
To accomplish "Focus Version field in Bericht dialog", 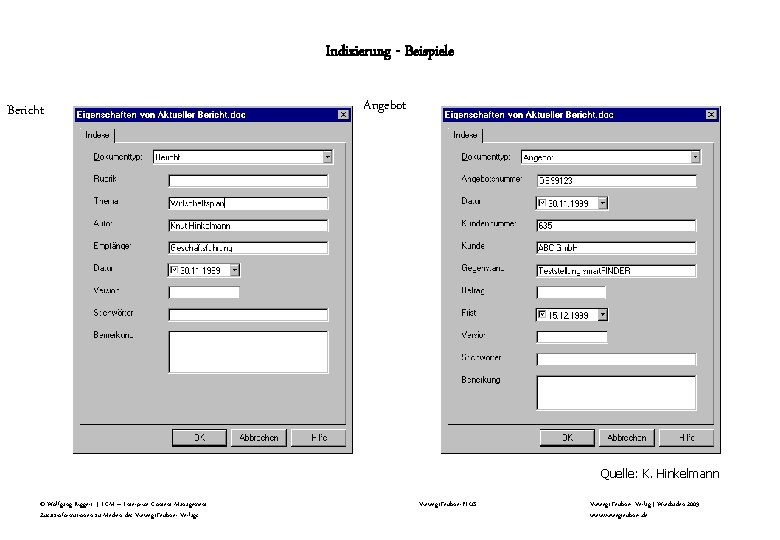I will pyautogui.click(x=204, y=292).
